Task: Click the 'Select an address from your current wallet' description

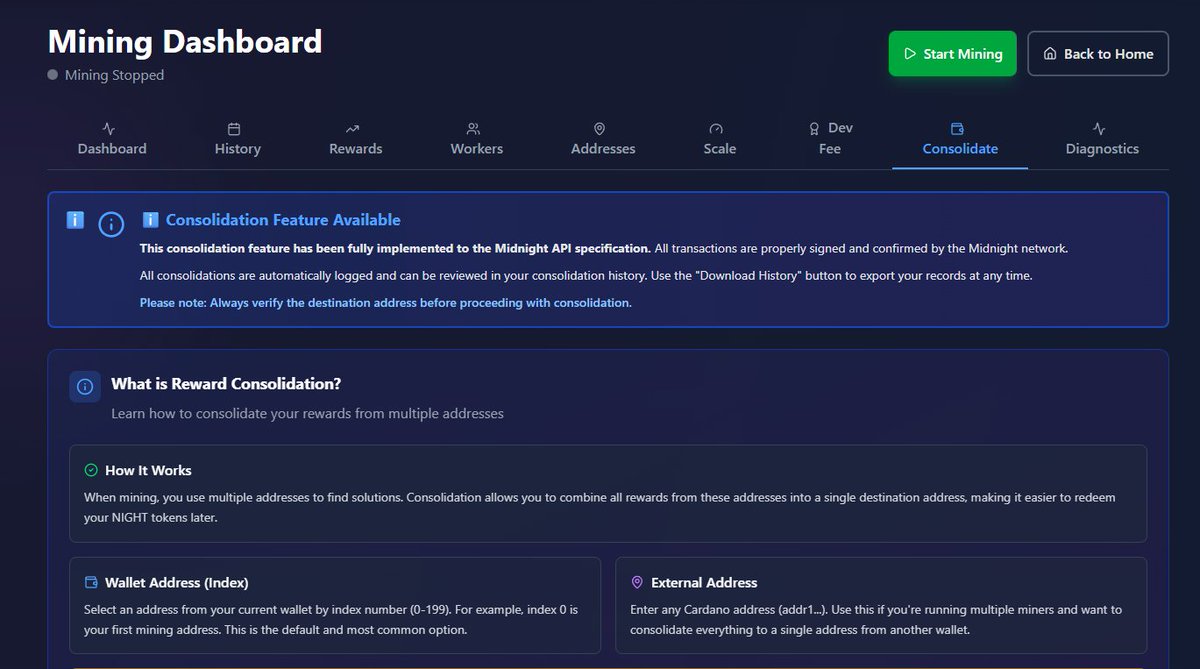Action: 331,620
